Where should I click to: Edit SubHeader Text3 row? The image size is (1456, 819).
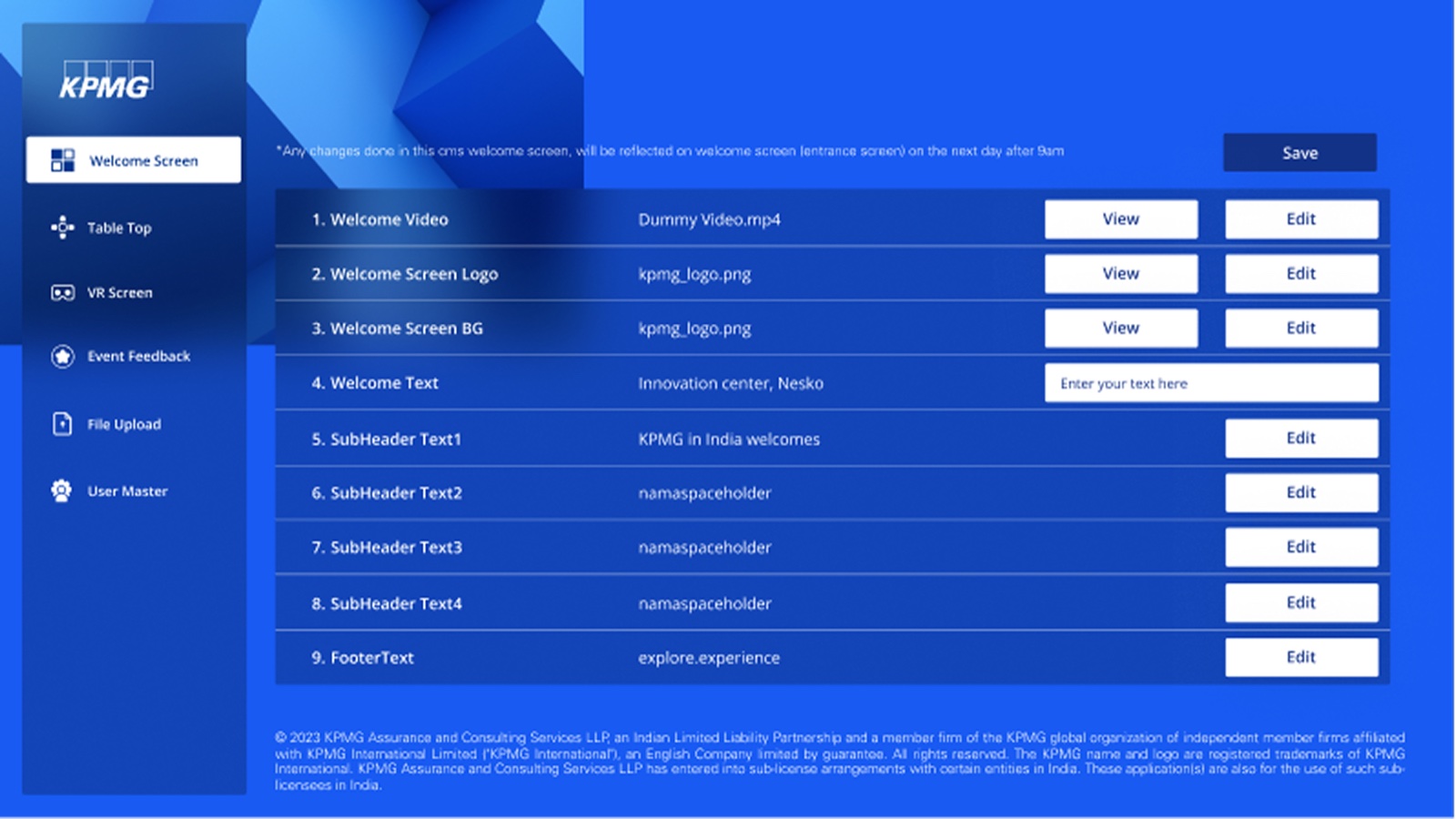pyautogui.click(x=1301, y=547)
